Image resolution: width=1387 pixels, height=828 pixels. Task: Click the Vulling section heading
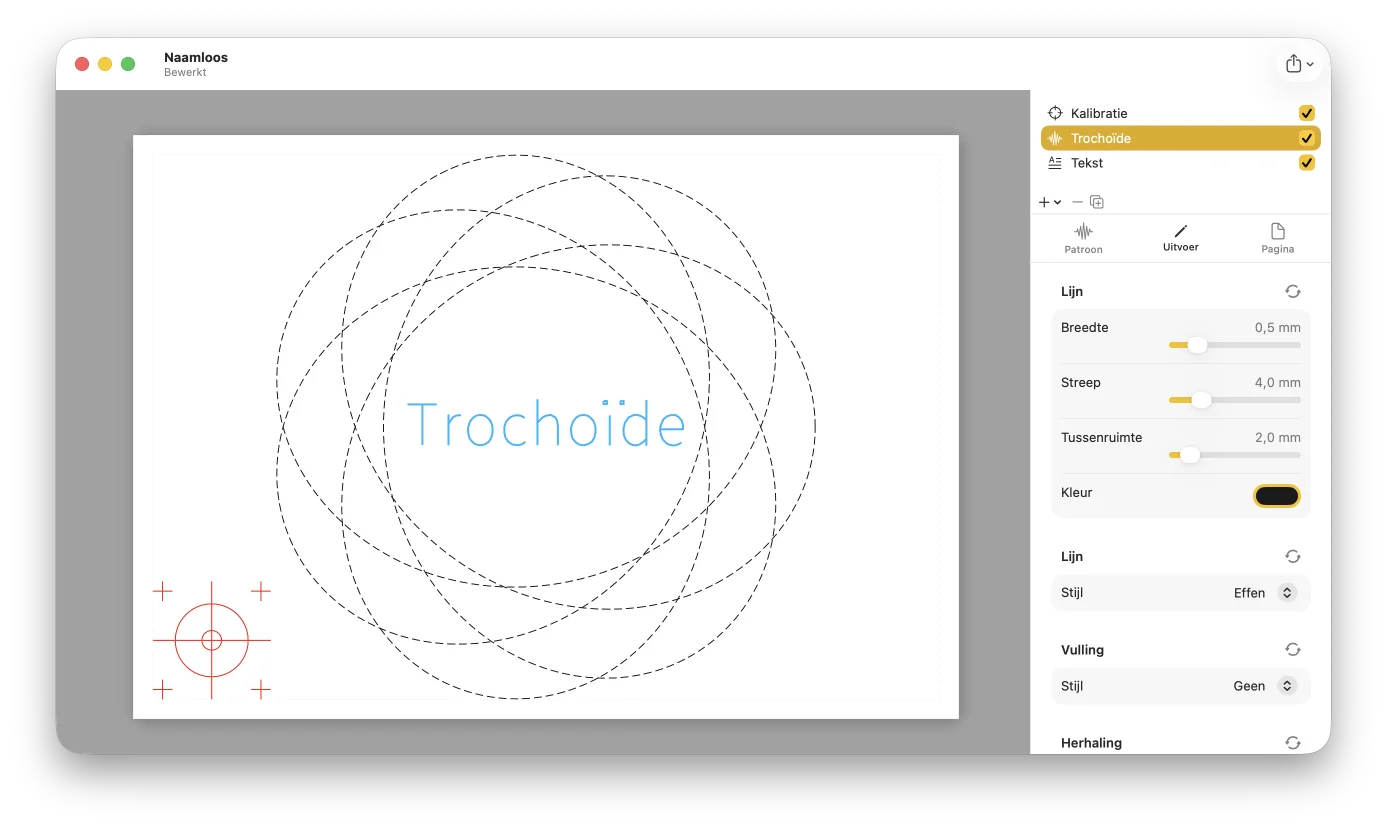pyautogui.click(x=1082, y=650)
